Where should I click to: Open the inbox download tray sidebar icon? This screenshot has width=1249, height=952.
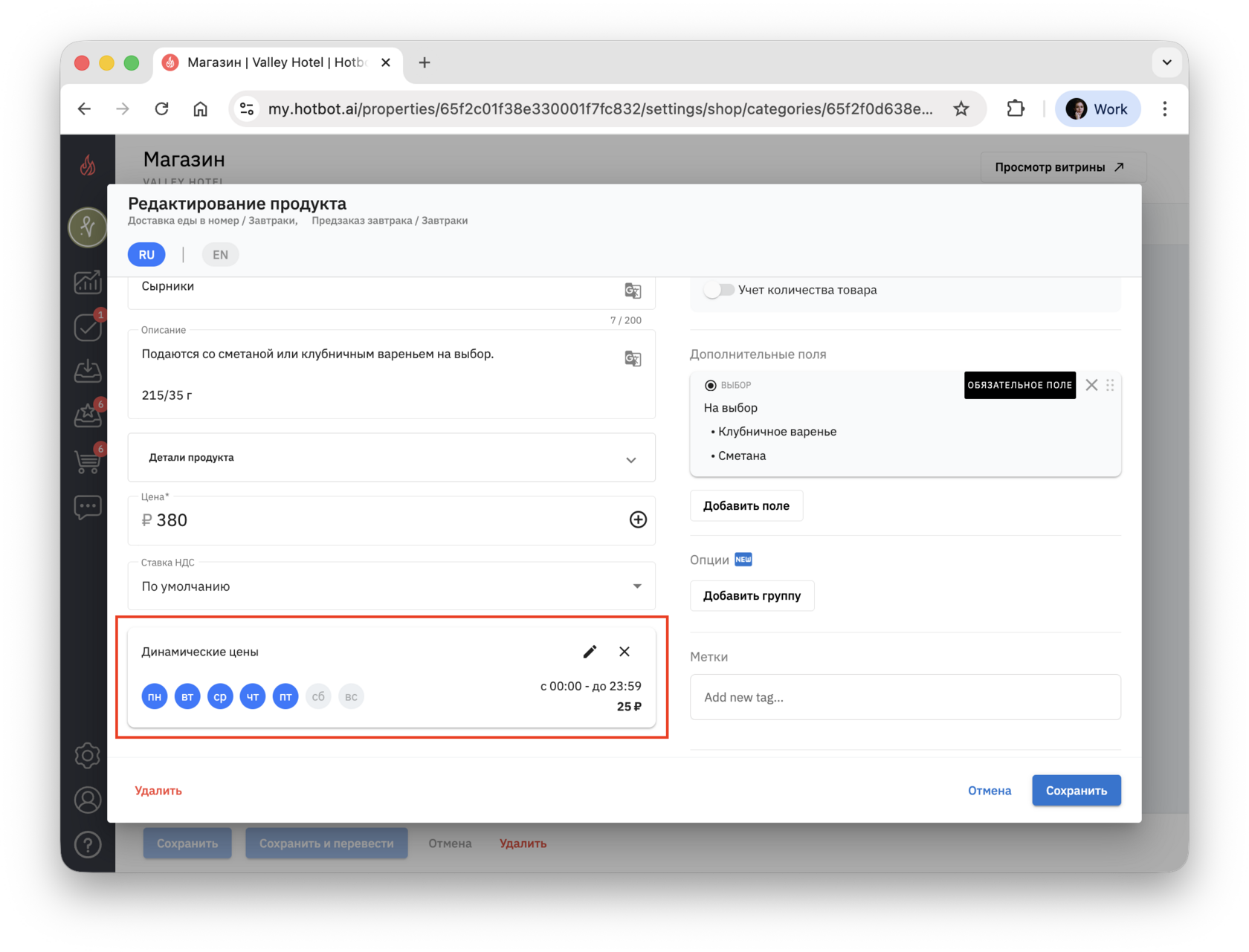click(88, 370)
